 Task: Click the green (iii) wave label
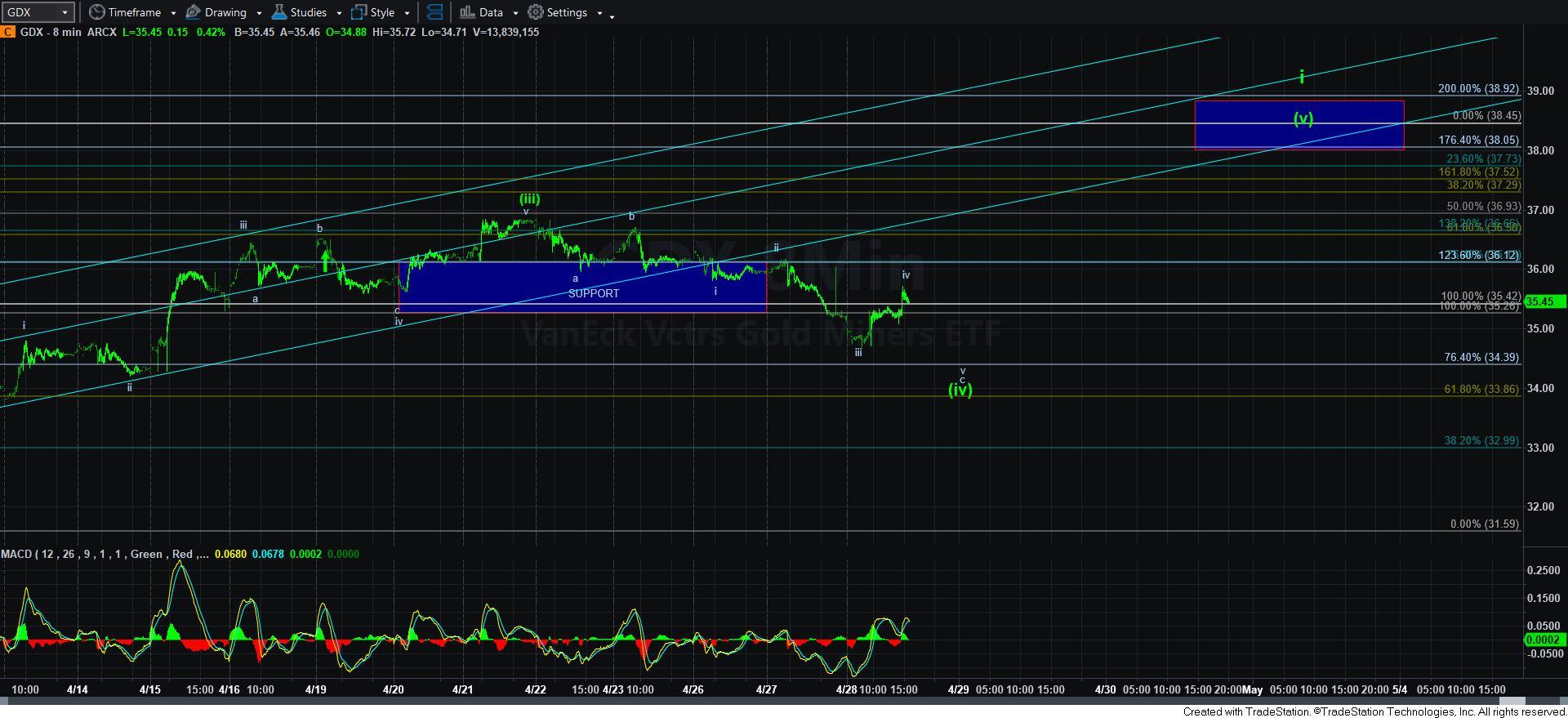pos(529,198)
